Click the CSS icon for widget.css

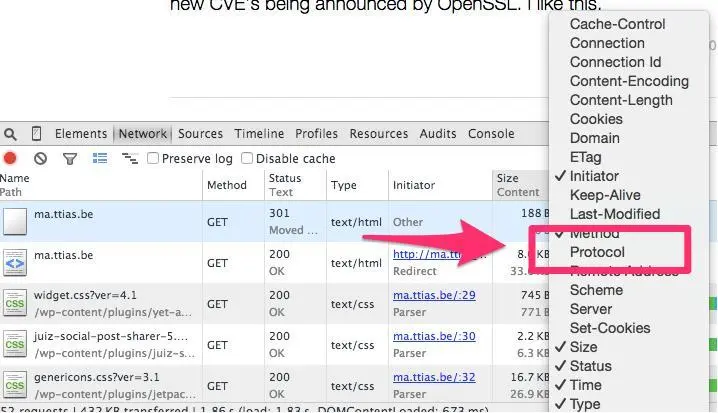click(x=15, y=304)
